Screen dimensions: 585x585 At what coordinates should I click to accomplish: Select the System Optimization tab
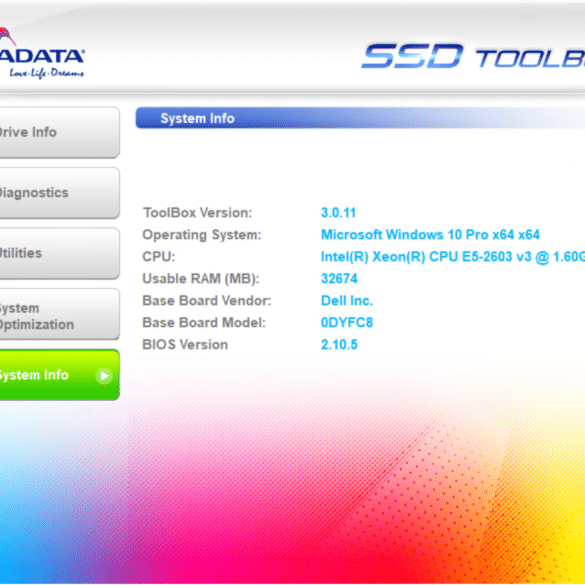pyautogui.click(x=59, y=314)
